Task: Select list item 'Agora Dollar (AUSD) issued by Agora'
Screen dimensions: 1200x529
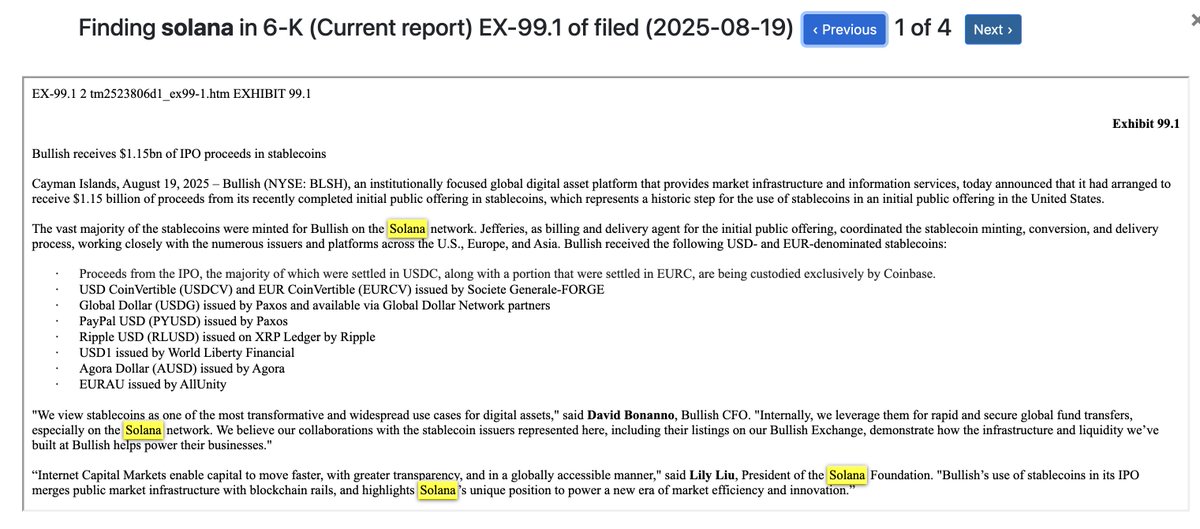Action: click(x=182, y=368)
